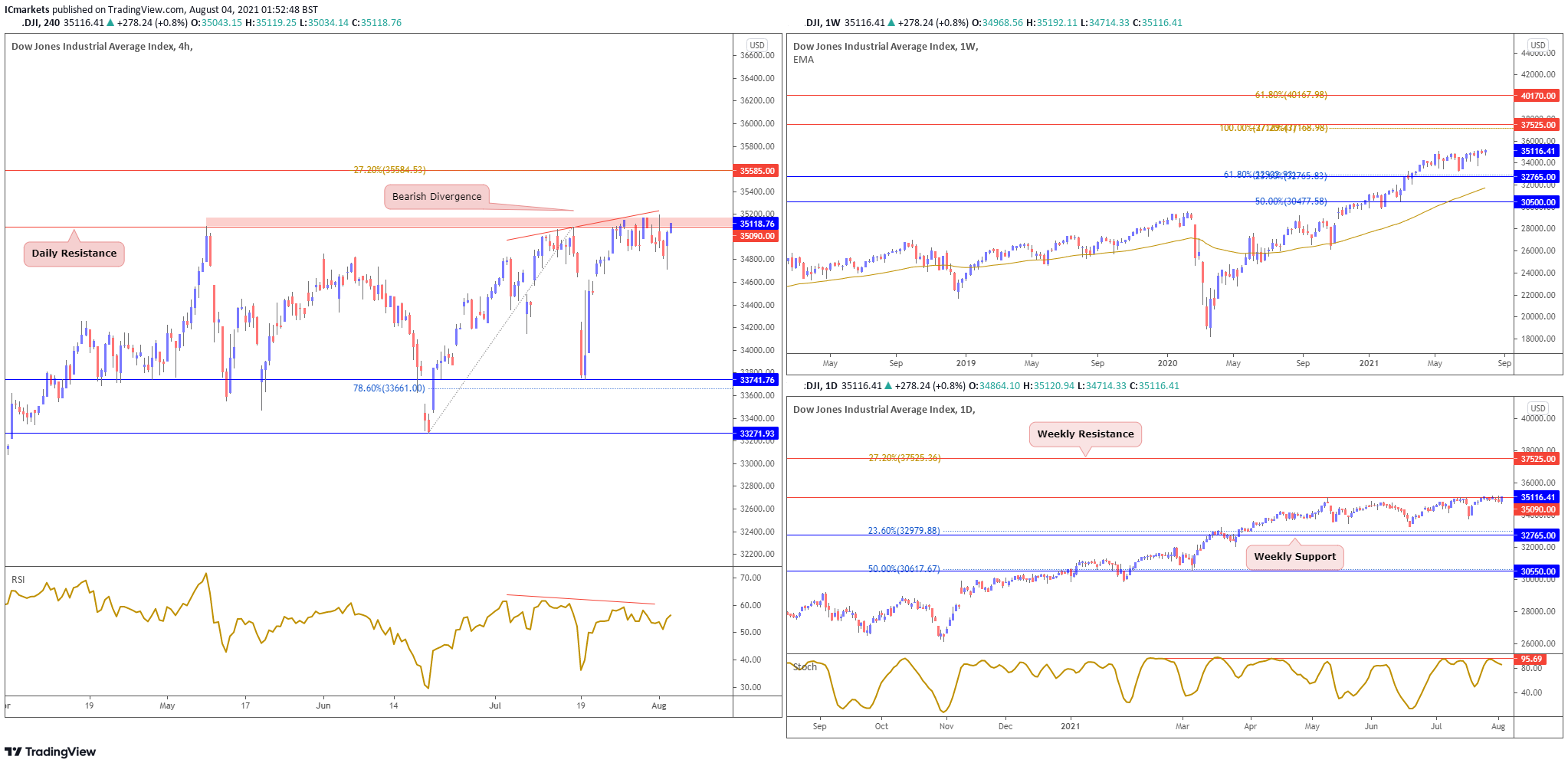Click the TradingView logo at bottom left
Viewport: 1568px width, 766px height.
pyautogui.click(x=51, y=751)
